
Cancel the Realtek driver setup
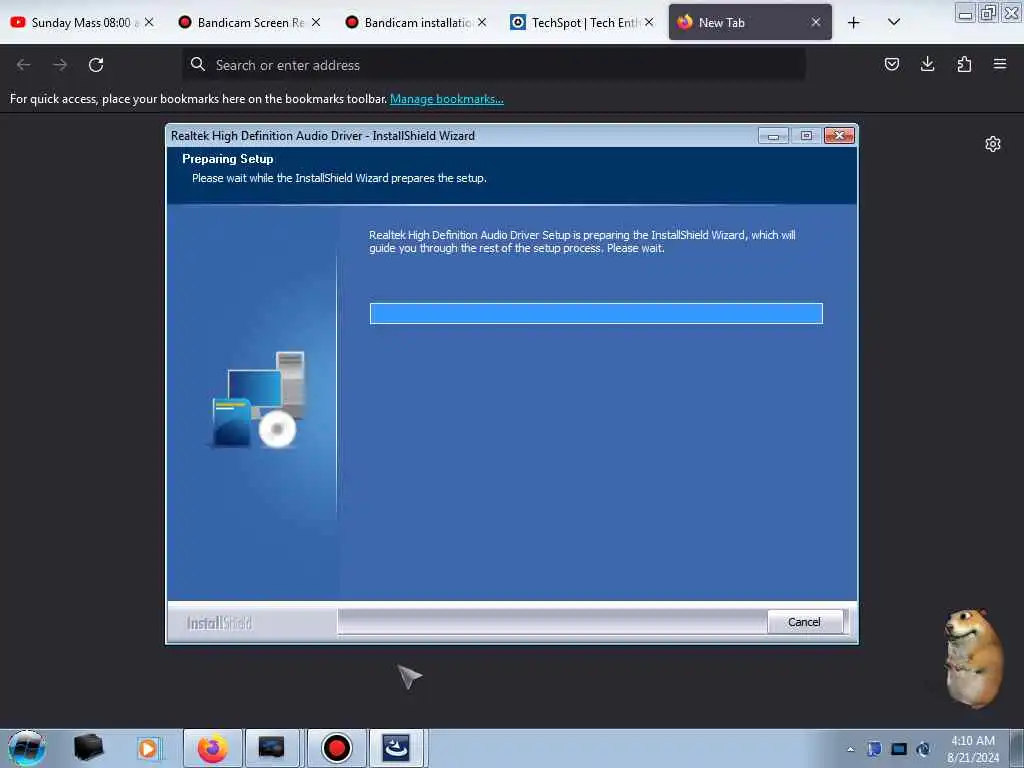(804, 622)
